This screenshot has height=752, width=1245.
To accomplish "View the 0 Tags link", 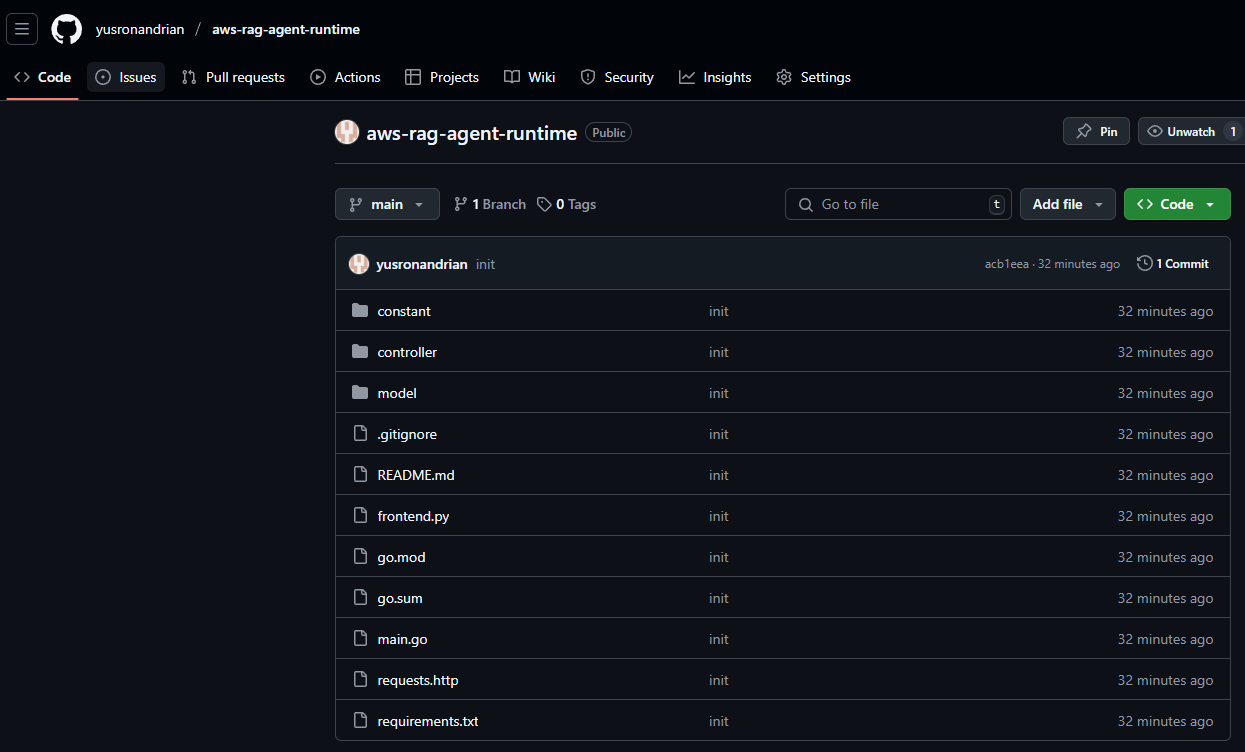I will coord(566,204).
